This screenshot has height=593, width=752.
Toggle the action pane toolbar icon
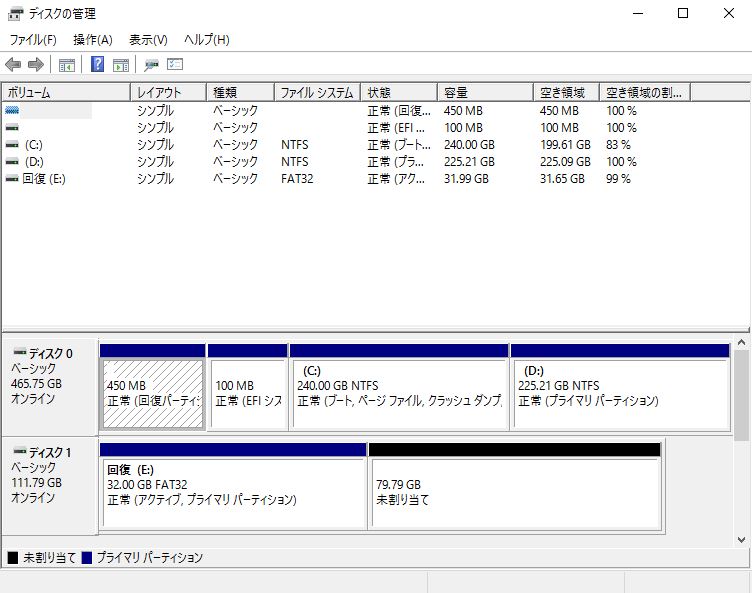pos(121,65)
